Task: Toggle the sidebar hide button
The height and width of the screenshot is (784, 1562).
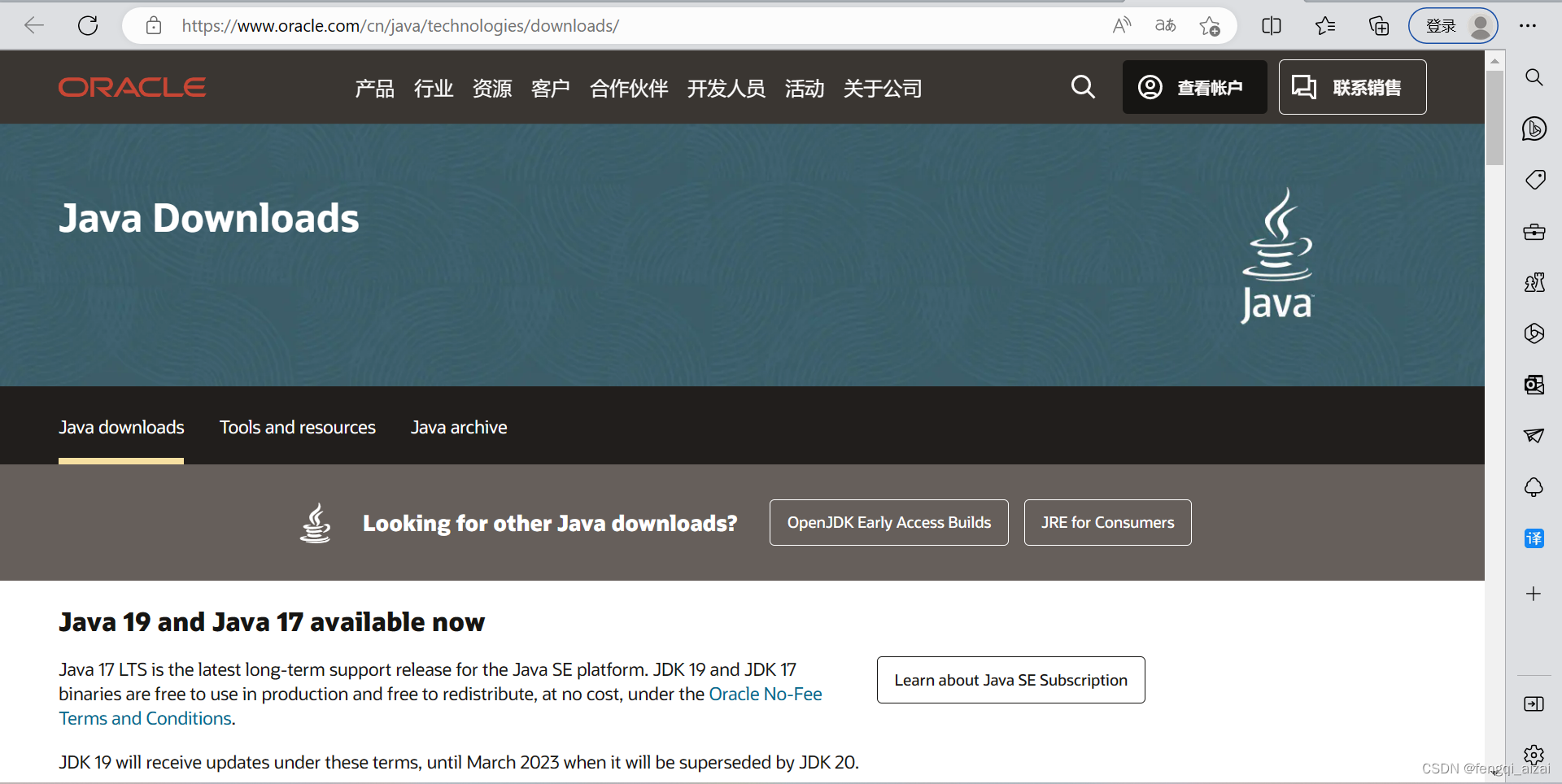Action: 1534,703
